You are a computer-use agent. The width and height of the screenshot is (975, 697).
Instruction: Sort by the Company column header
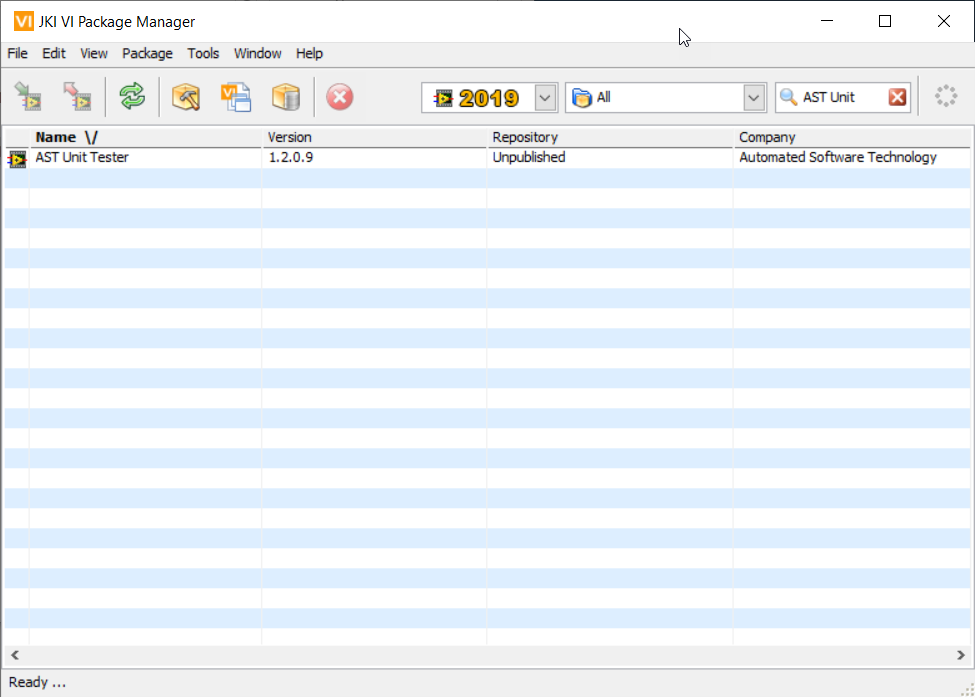click(x=852, y=137)
